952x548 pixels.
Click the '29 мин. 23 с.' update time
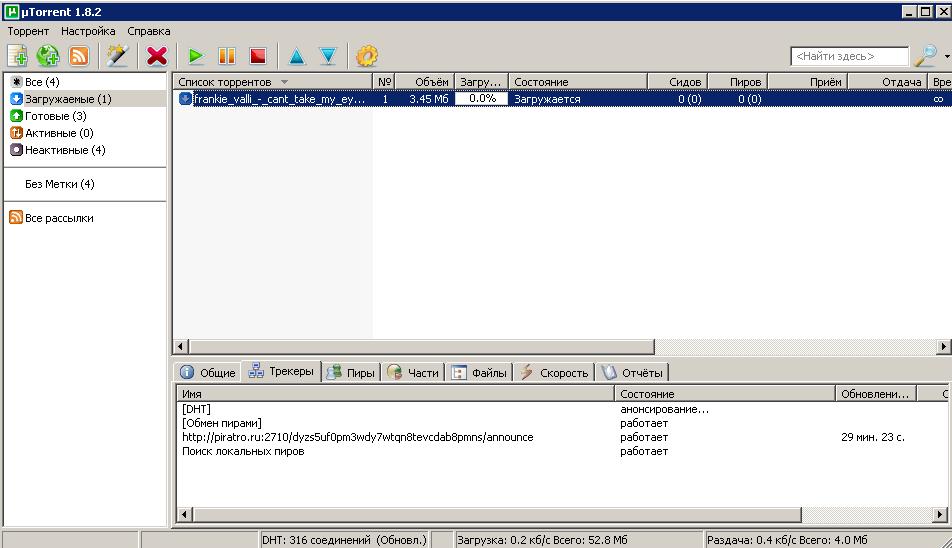[872, 437]
